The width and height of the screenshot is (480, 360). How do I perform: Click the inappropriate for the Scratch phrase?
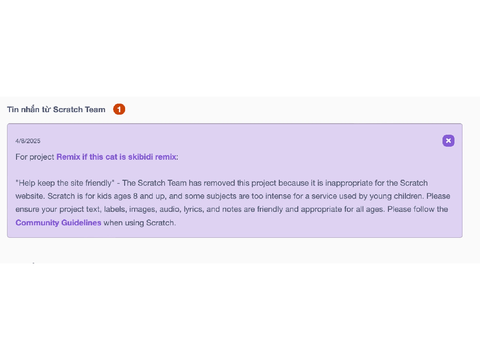point(376,183)
